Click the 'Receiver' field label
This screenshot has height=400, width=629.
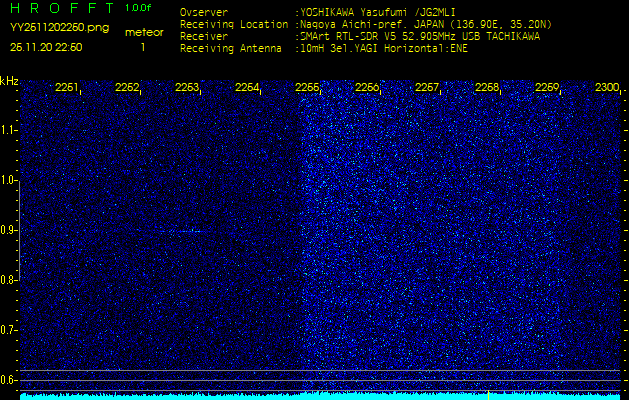click(204, 37)
